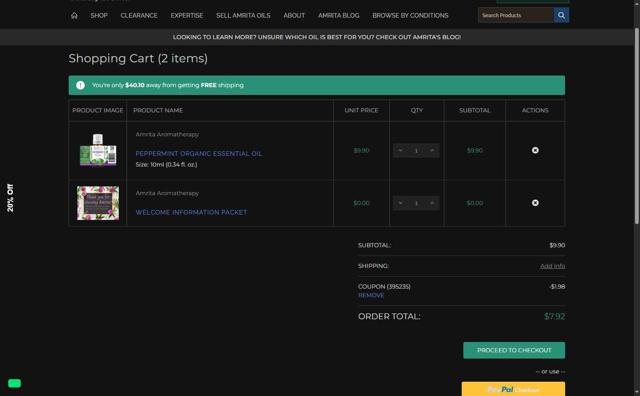
Task: Click Amrita Aromatherapy brand above Peppermint oil
Action: 167,134
